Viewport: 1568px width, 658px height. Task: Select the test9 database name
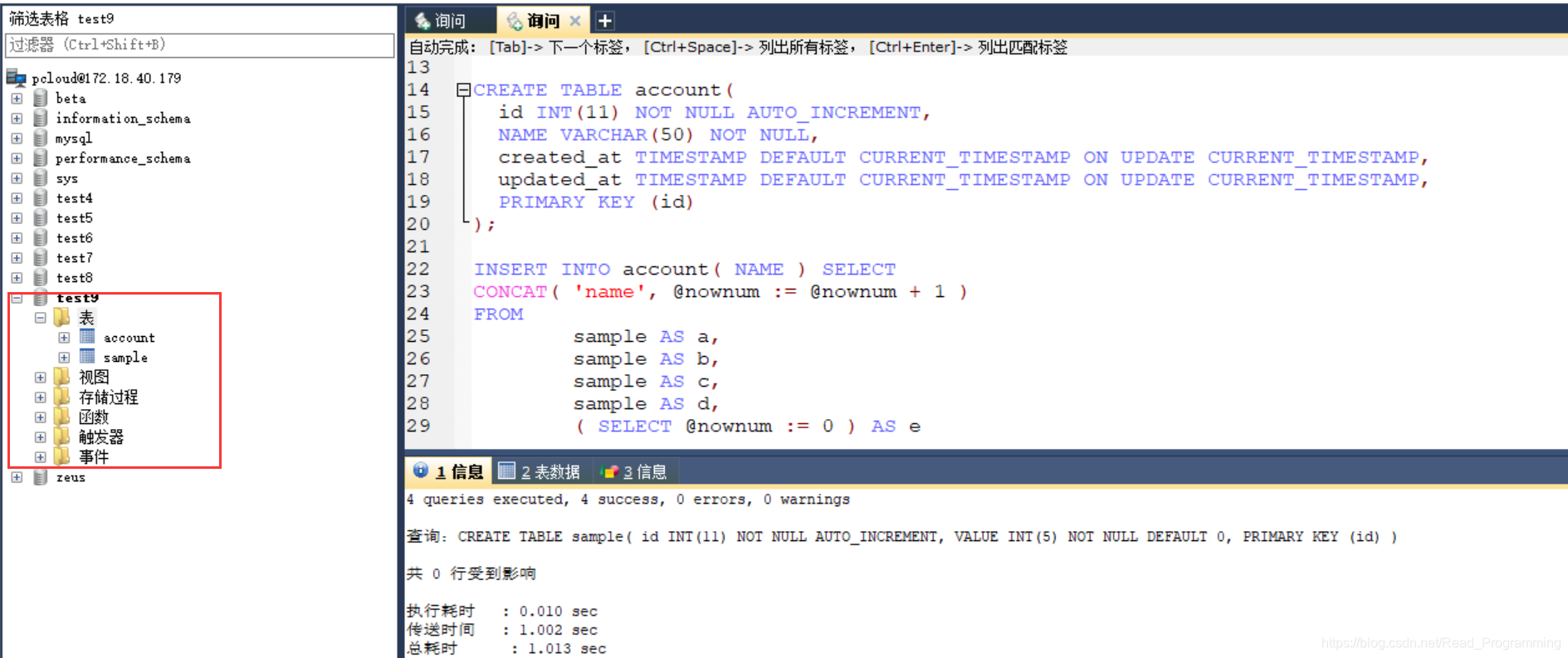click(x=77, y=298)
